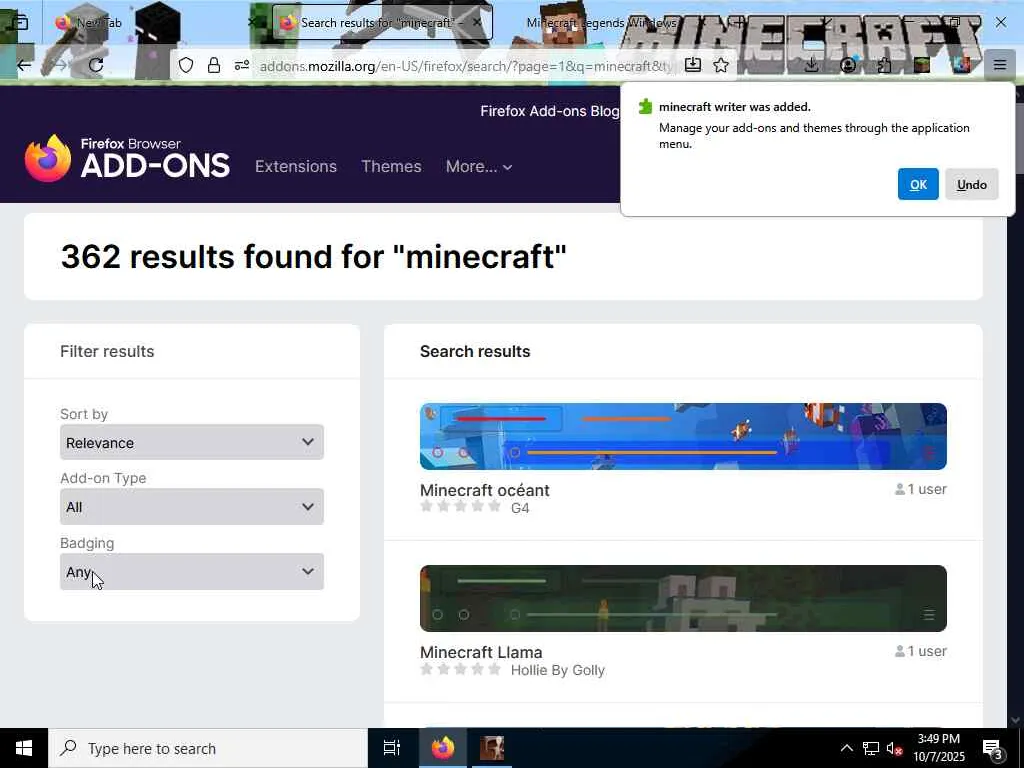
Task: Open the Badging Any dropdown
Action: click(x=191, y=571)
